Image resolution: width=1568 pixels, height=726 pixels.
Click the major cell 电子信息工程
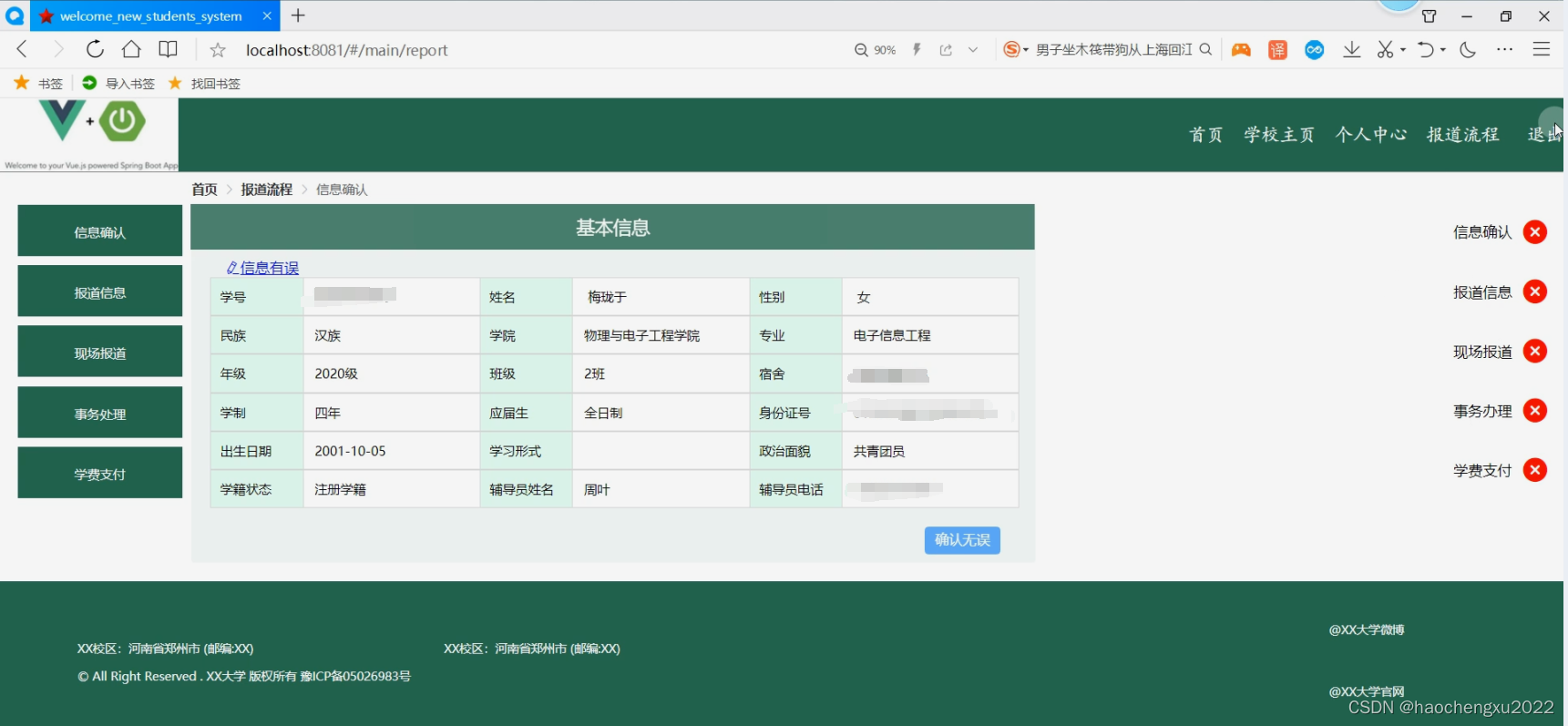930,335
